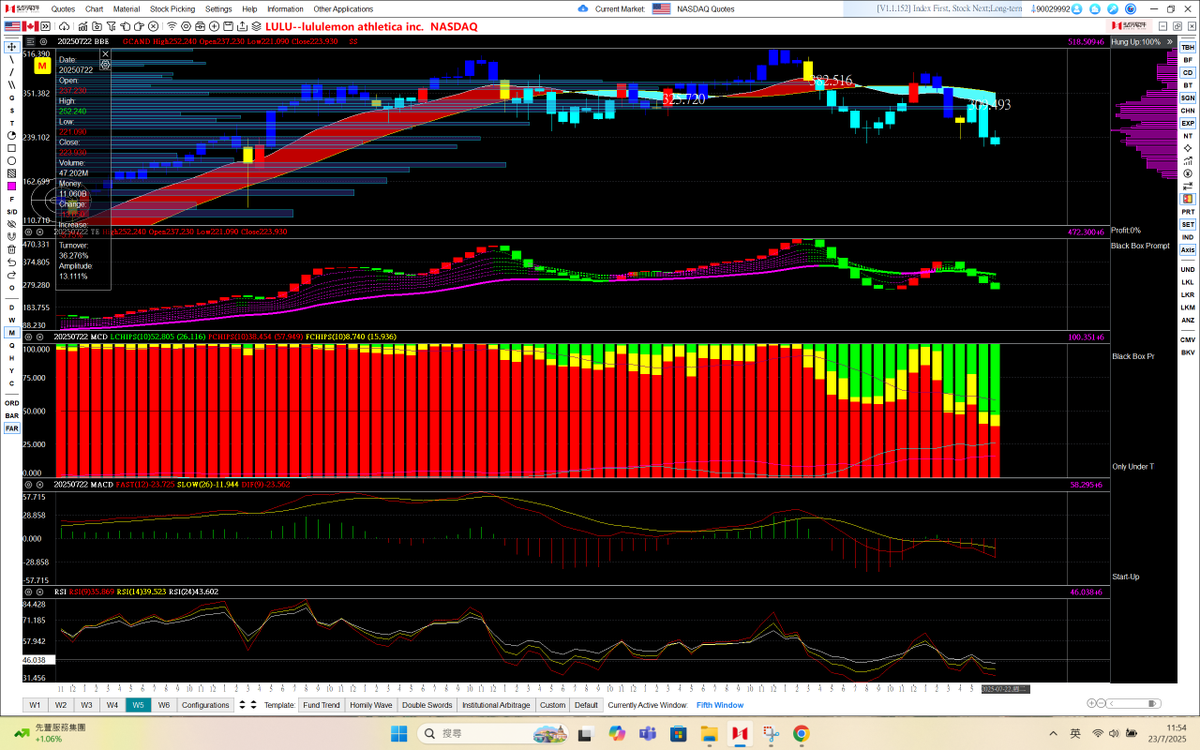Screen dimensions: 1200x750
Task: Select the crosshair move tool in left toolbar
Action: pyautogui.click(x=11, y=46)
